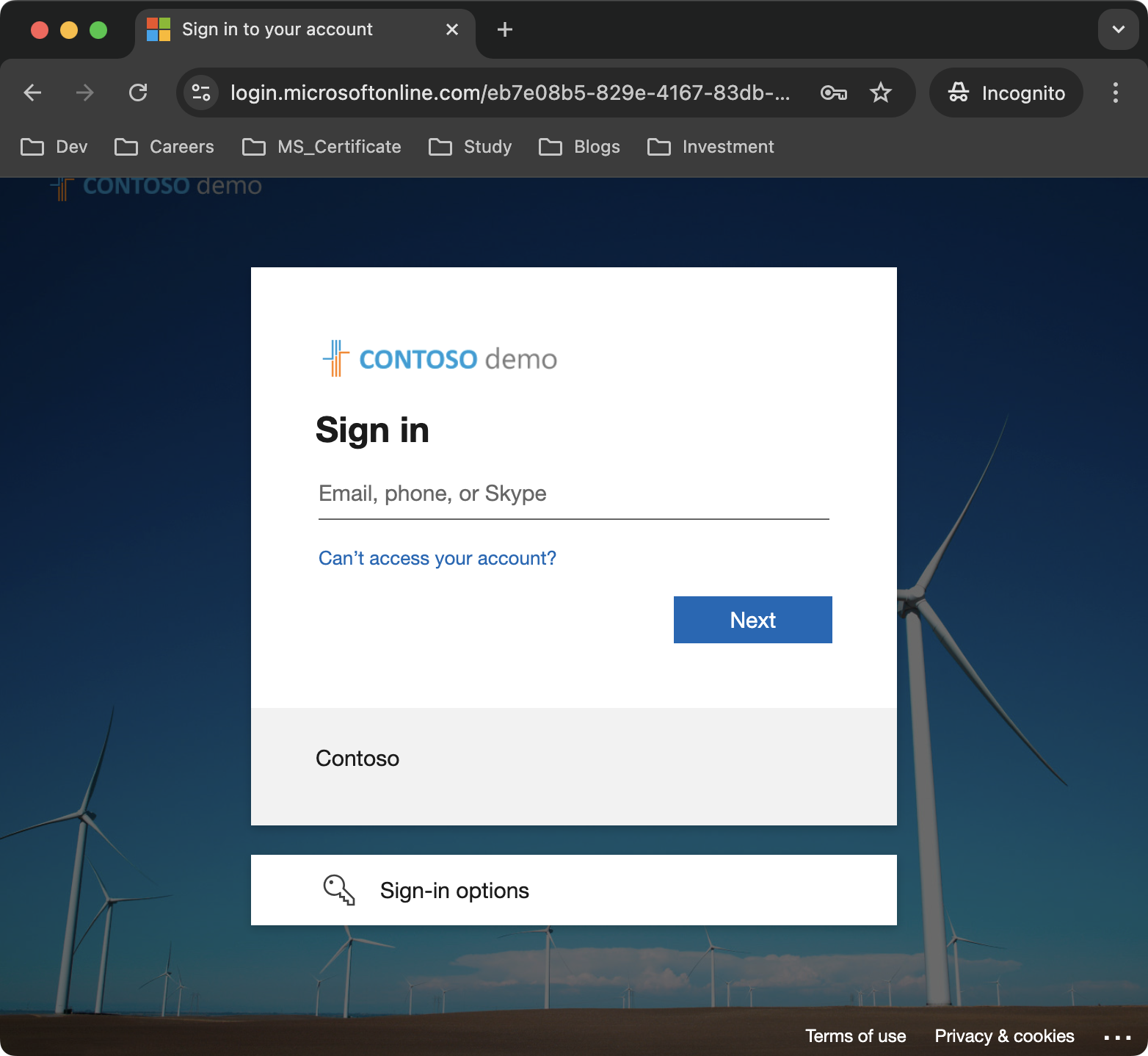Click the Contoso demo logo in sign-in card

click(x=440, y=358)
